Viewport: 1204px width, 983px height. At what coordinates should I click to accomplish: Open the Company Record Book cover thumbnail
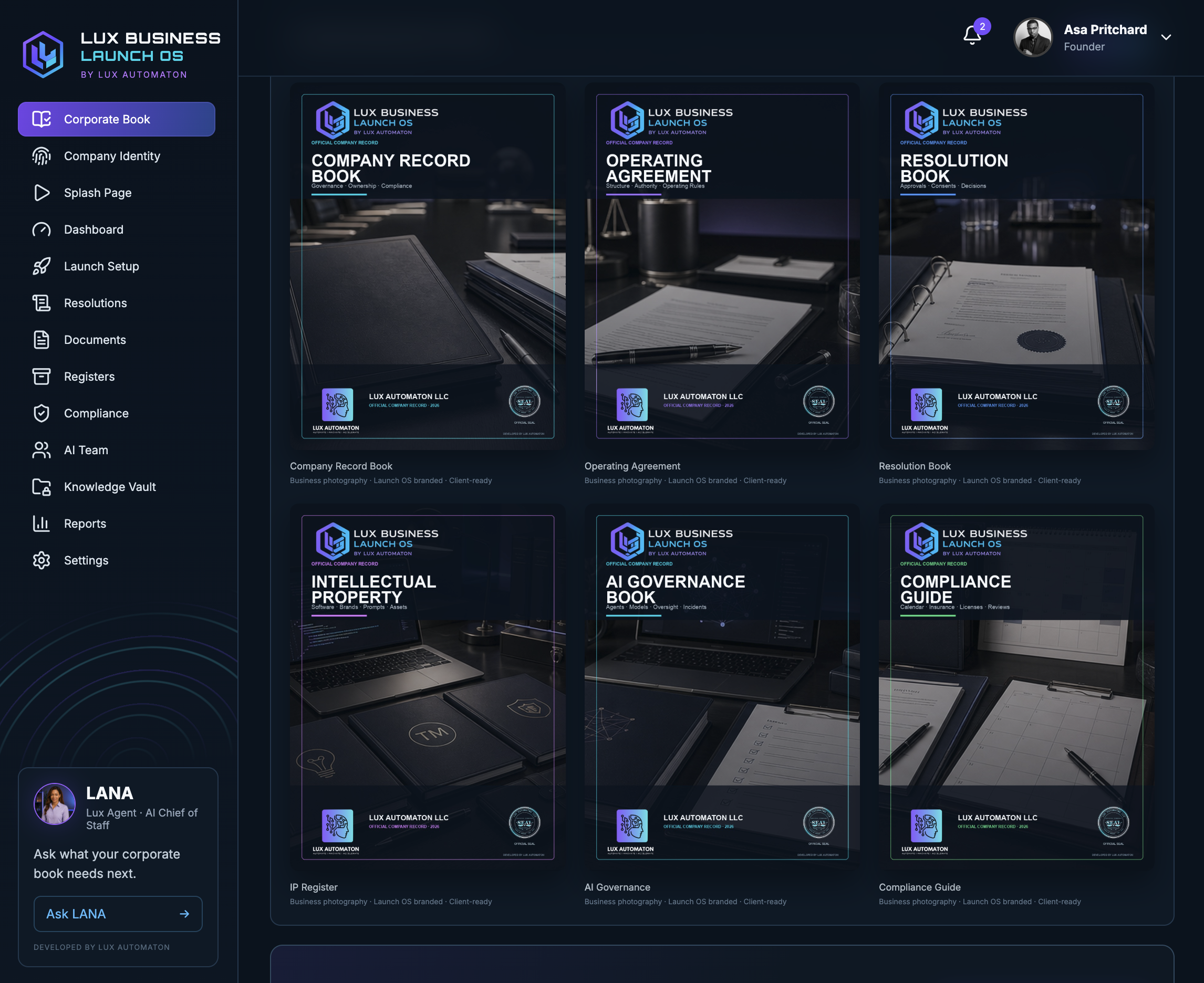pos(428,266)
